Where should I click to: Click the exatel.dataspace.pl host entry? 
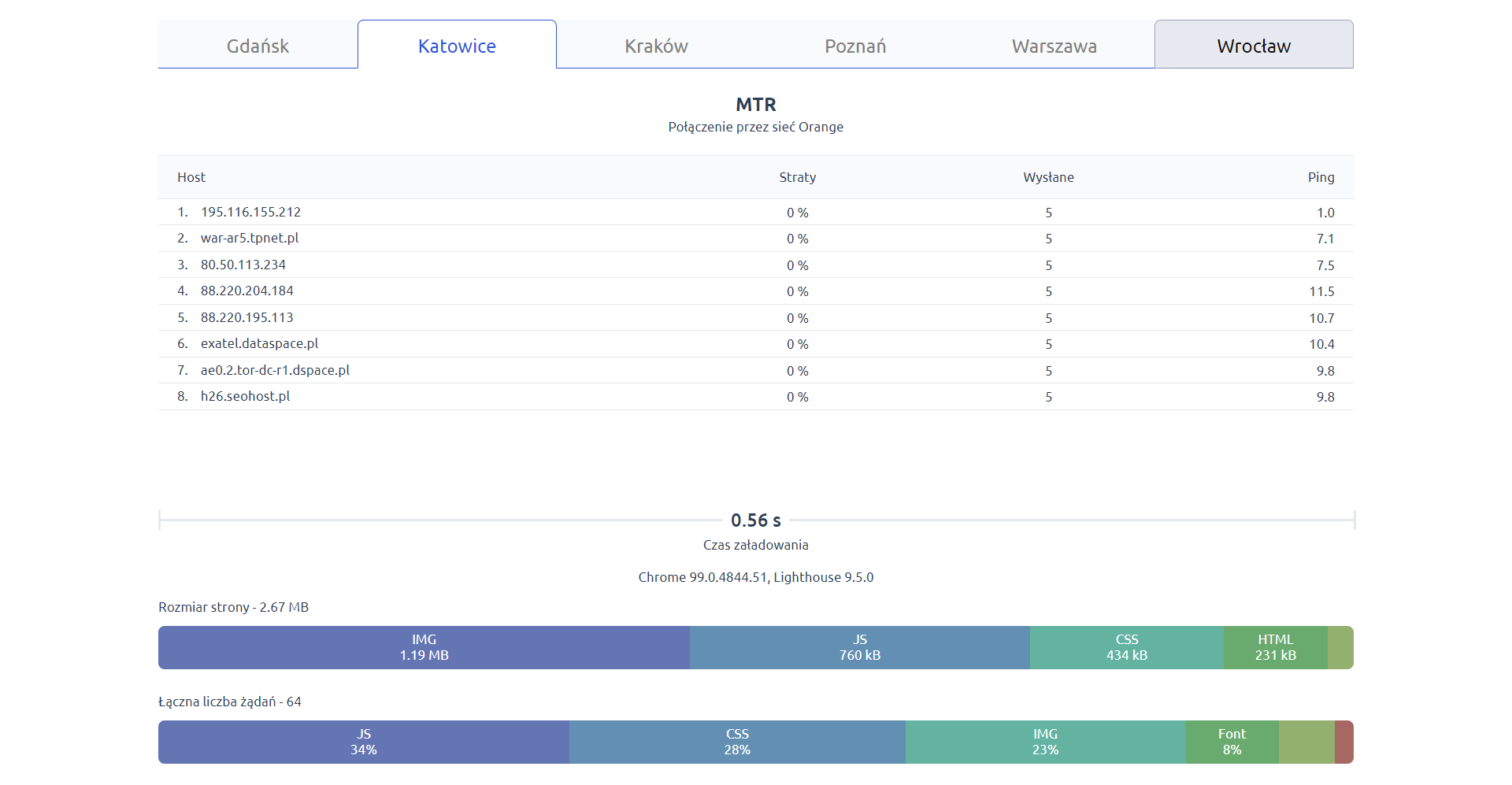pos(259,343)
